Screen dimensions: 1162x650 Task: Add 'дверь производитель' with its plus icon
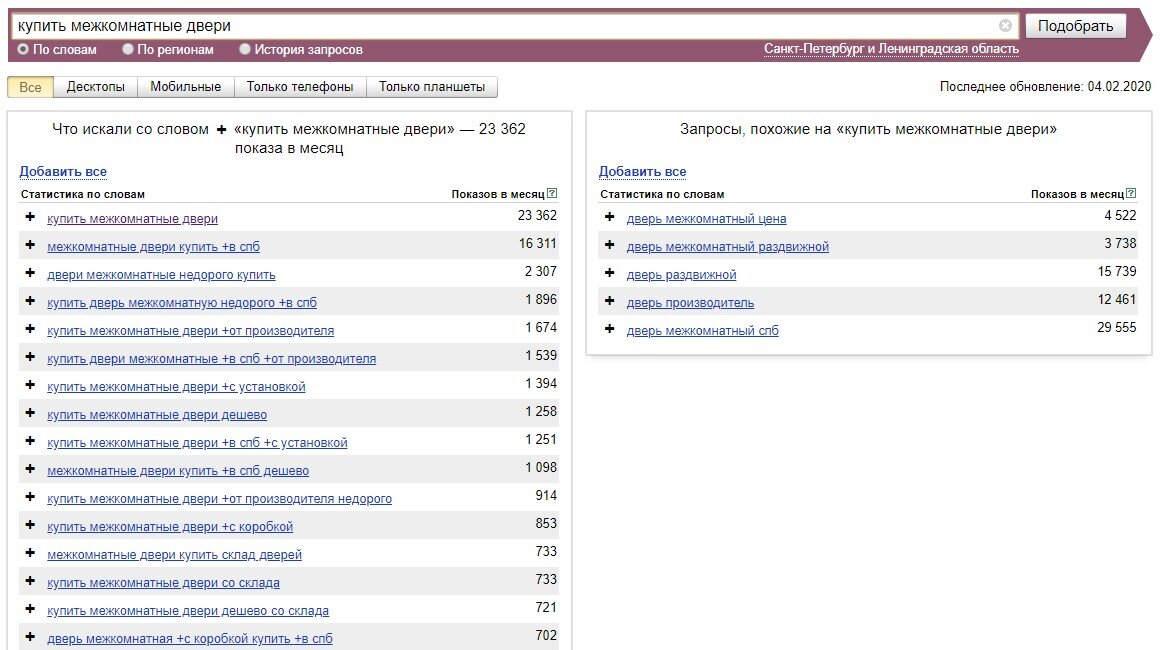pyautogui.click(x=610, y=301)
